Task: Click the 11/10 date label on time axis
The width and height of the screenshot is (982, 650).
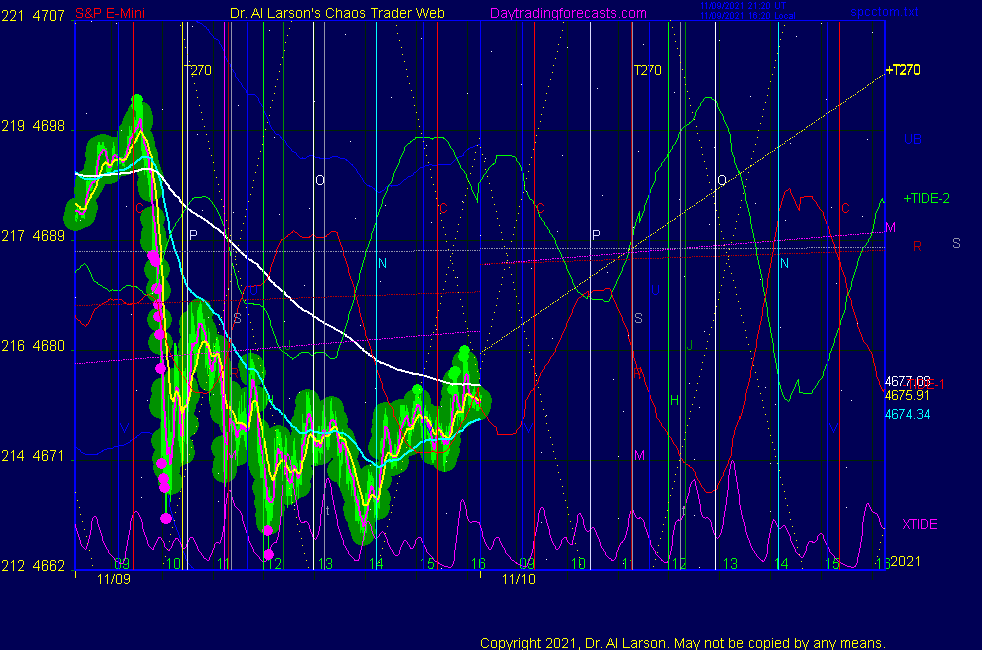Action: [518, 578]
